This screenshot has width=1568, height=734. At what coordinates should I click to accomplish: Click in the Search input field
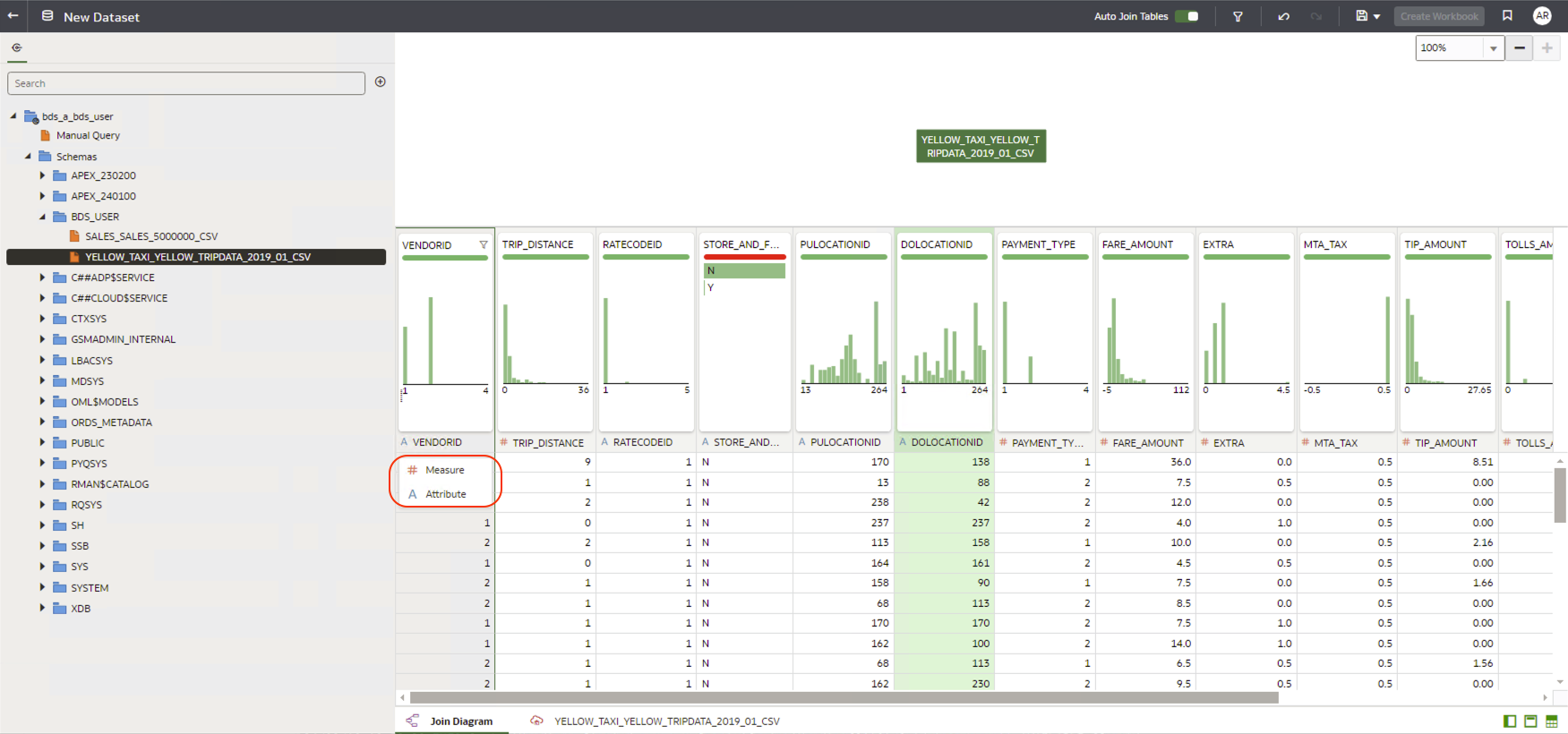(186, 83)
